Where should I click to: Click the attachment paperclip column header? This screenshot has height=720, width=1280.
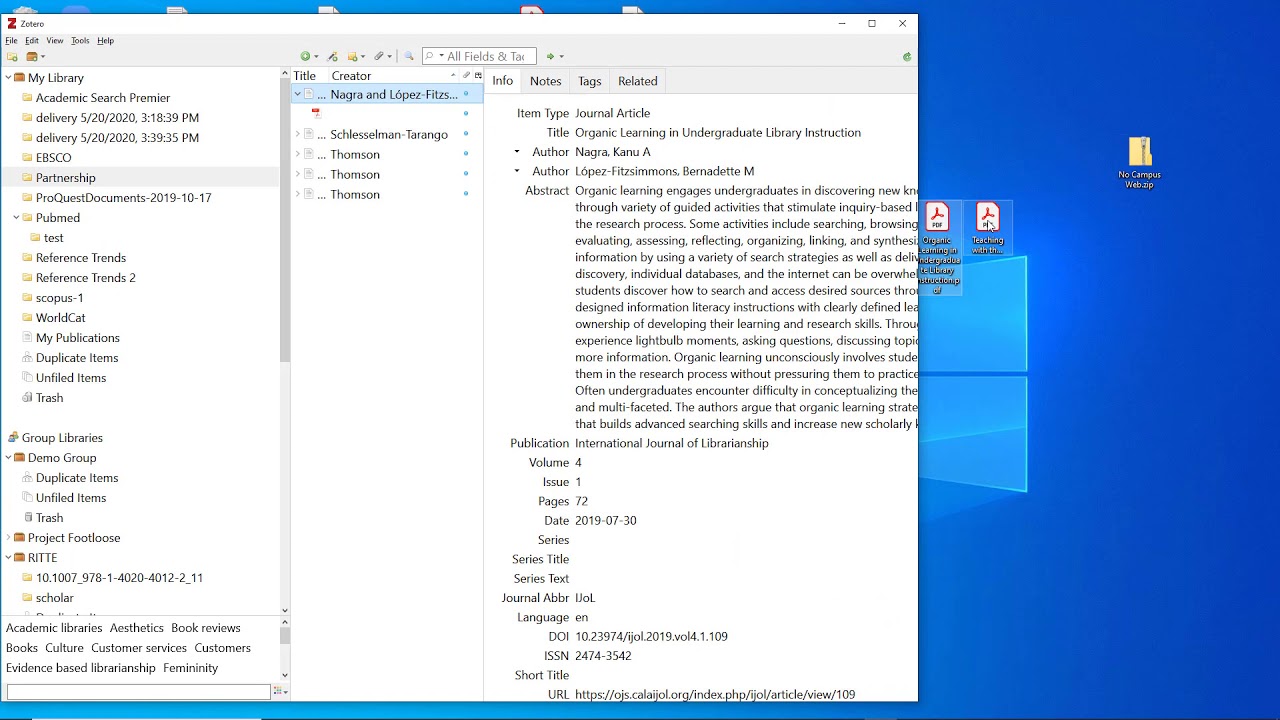click(466, 76)
